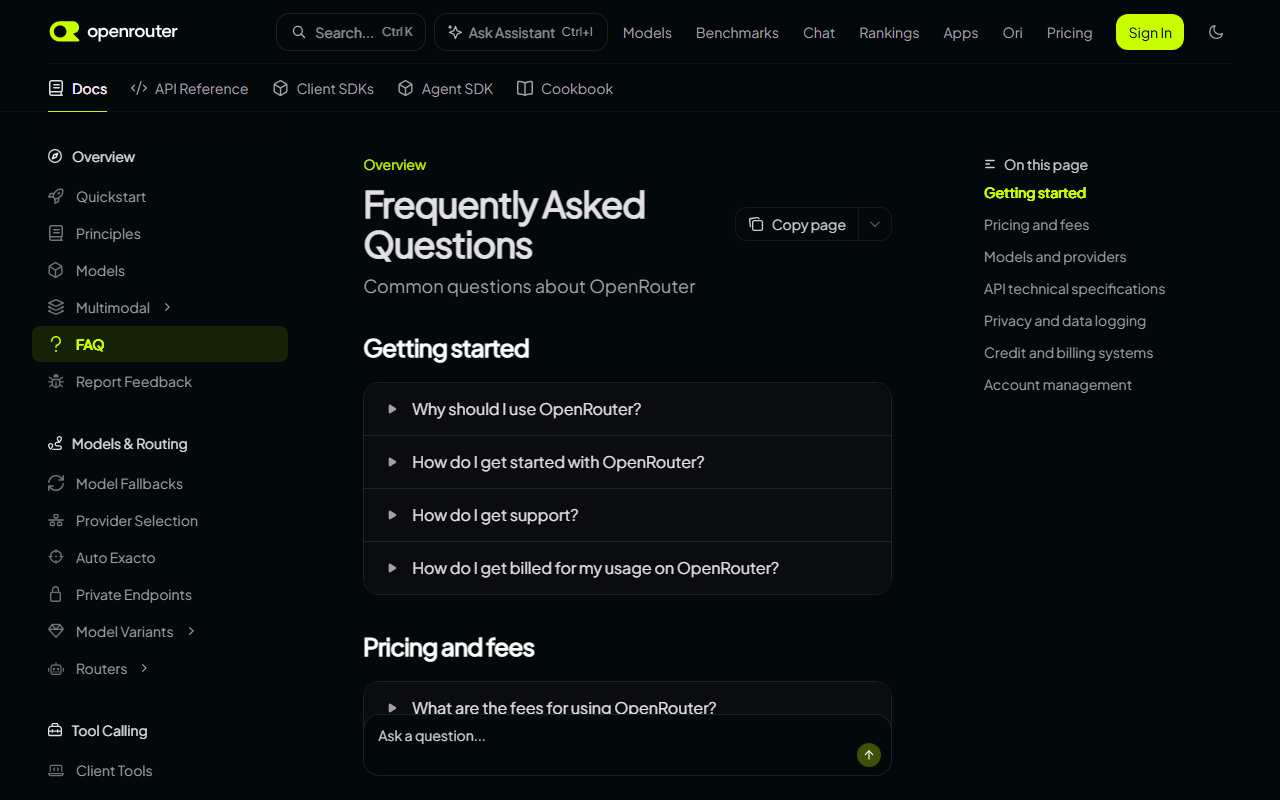Click the Overview compass icon in sidebar
The width and height of the screenshot is (1280, 800).
coord(55,157)
